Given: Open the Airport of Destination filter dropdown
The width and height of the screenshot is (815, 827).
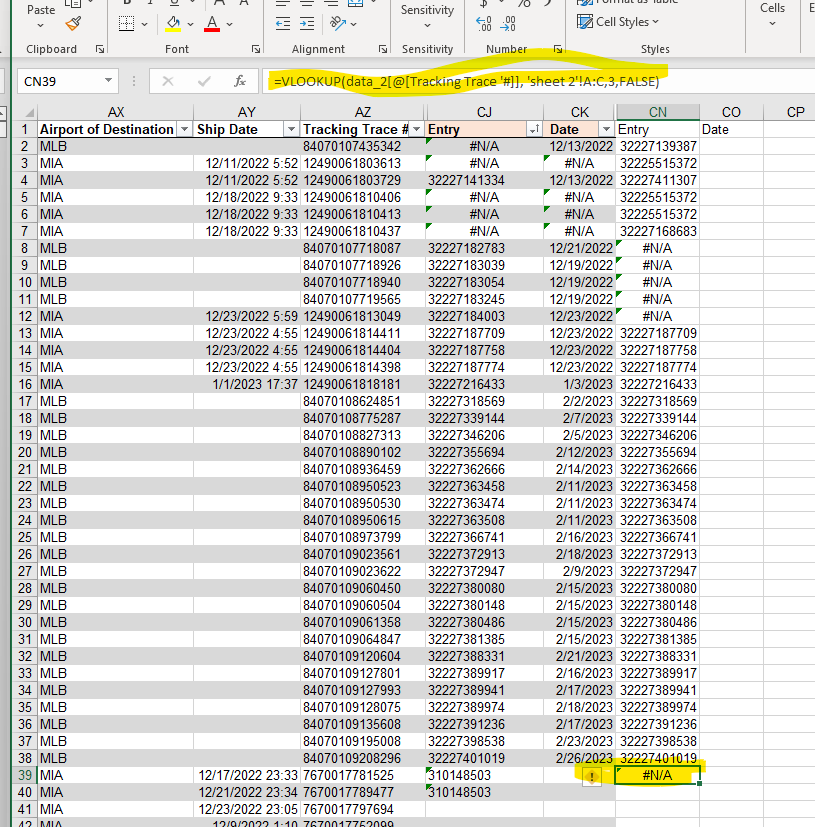Looking at the screenshot, I should pos(184,129).
